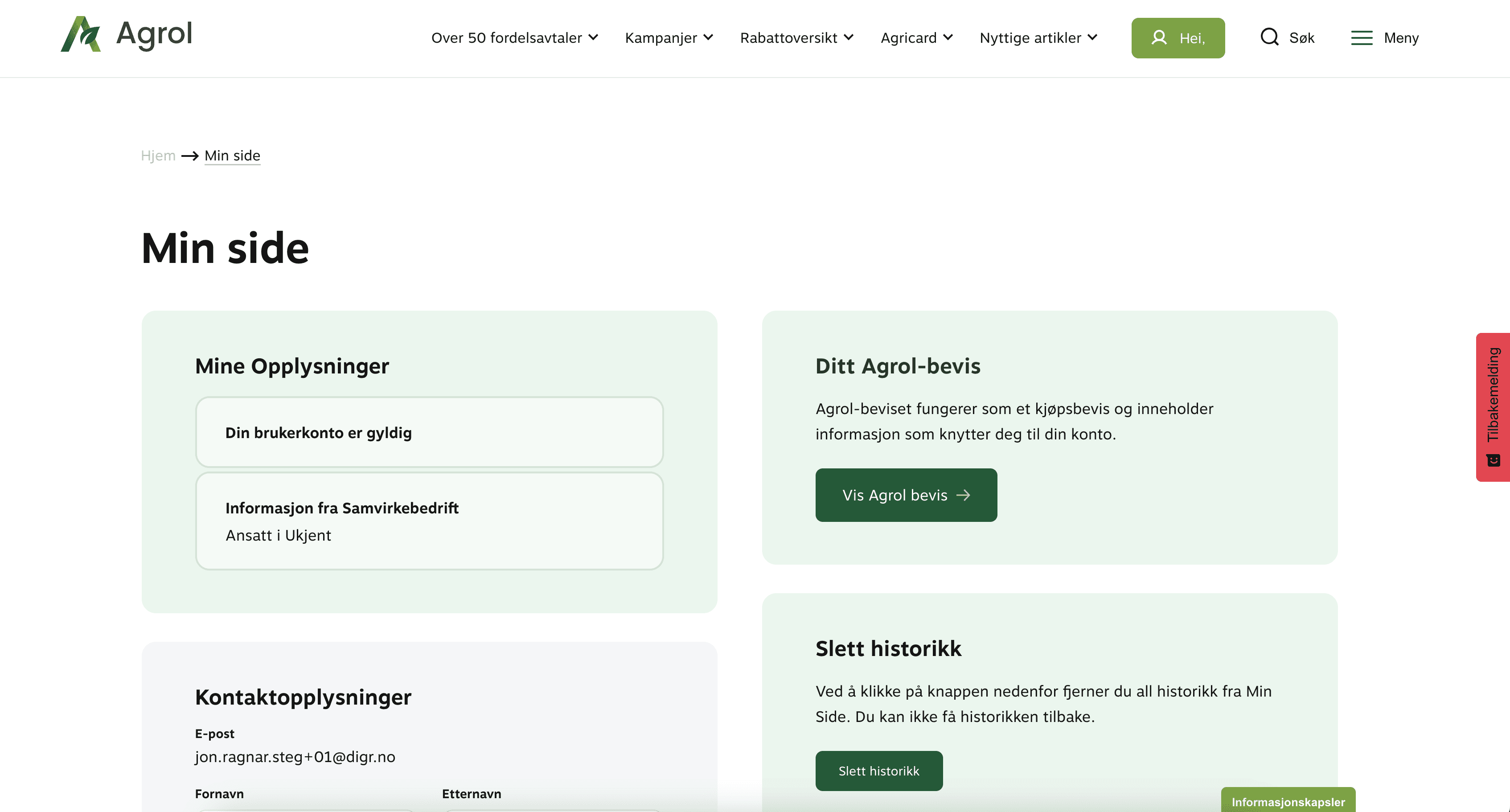Click the Agrol leaf logo icon
This screenshot has width=1510, height=812.
(81, 34)
